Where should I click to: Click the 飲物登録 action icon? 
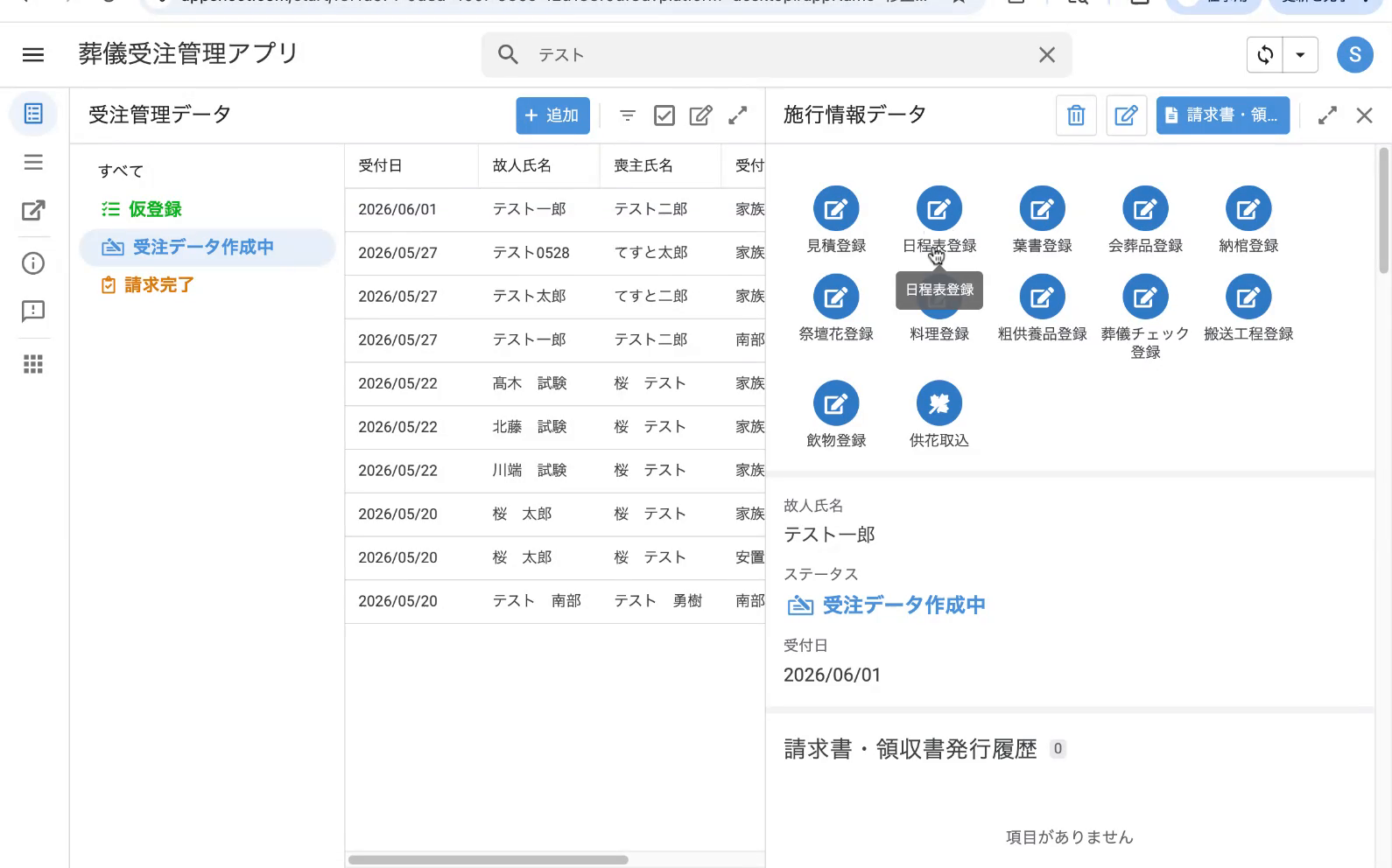[836, 403]
